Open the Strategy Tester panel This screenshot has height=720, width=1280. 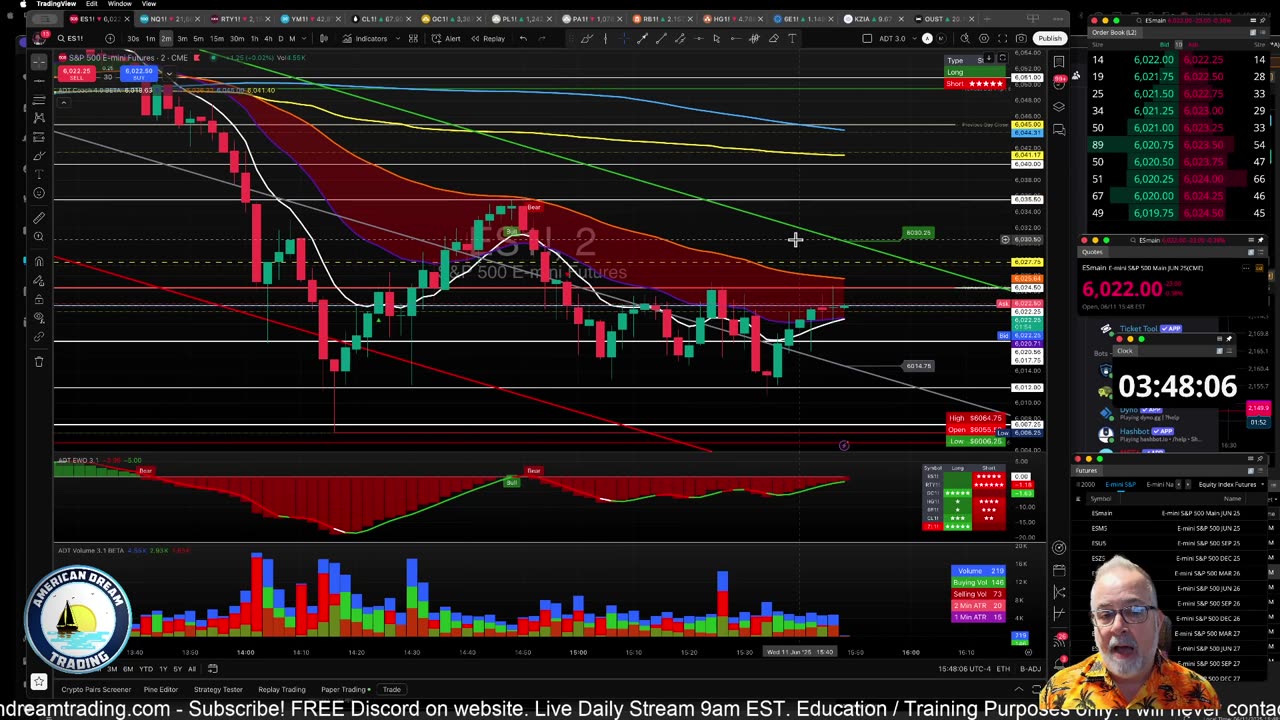(218, 689)
